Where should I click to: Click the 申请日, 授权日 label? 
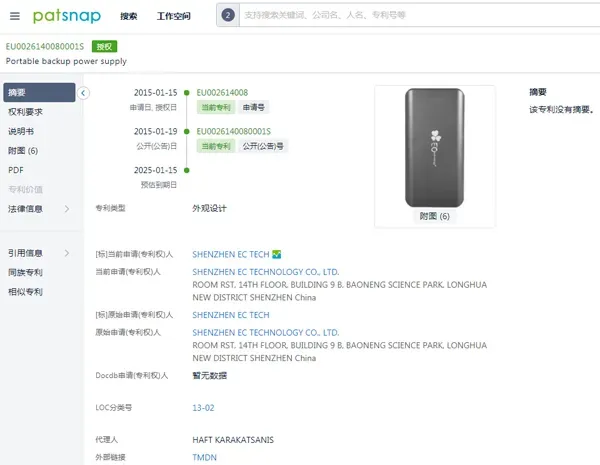click(153, 108)
